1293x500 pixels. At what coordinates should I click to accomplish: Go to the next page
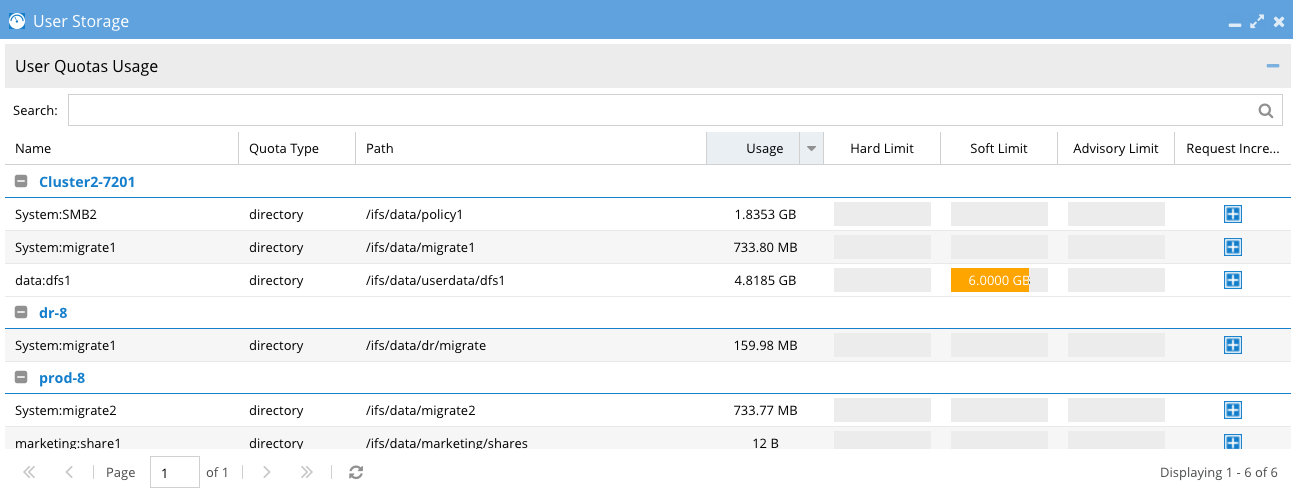(x=267, y=472)
